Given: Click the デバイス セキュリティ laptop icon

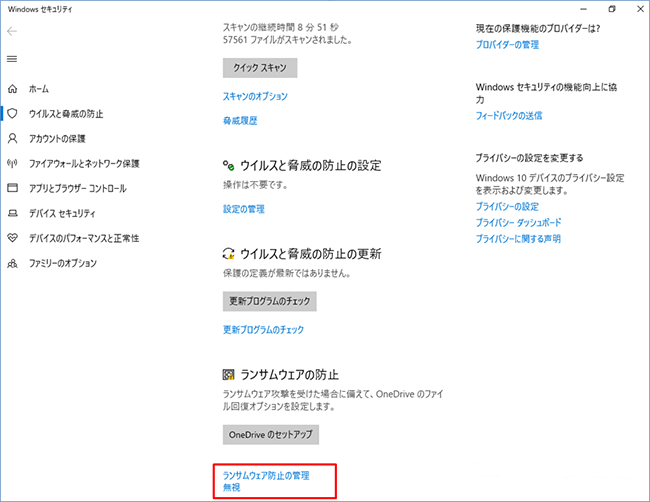Looking at the screenshot, I should [12, 213].
